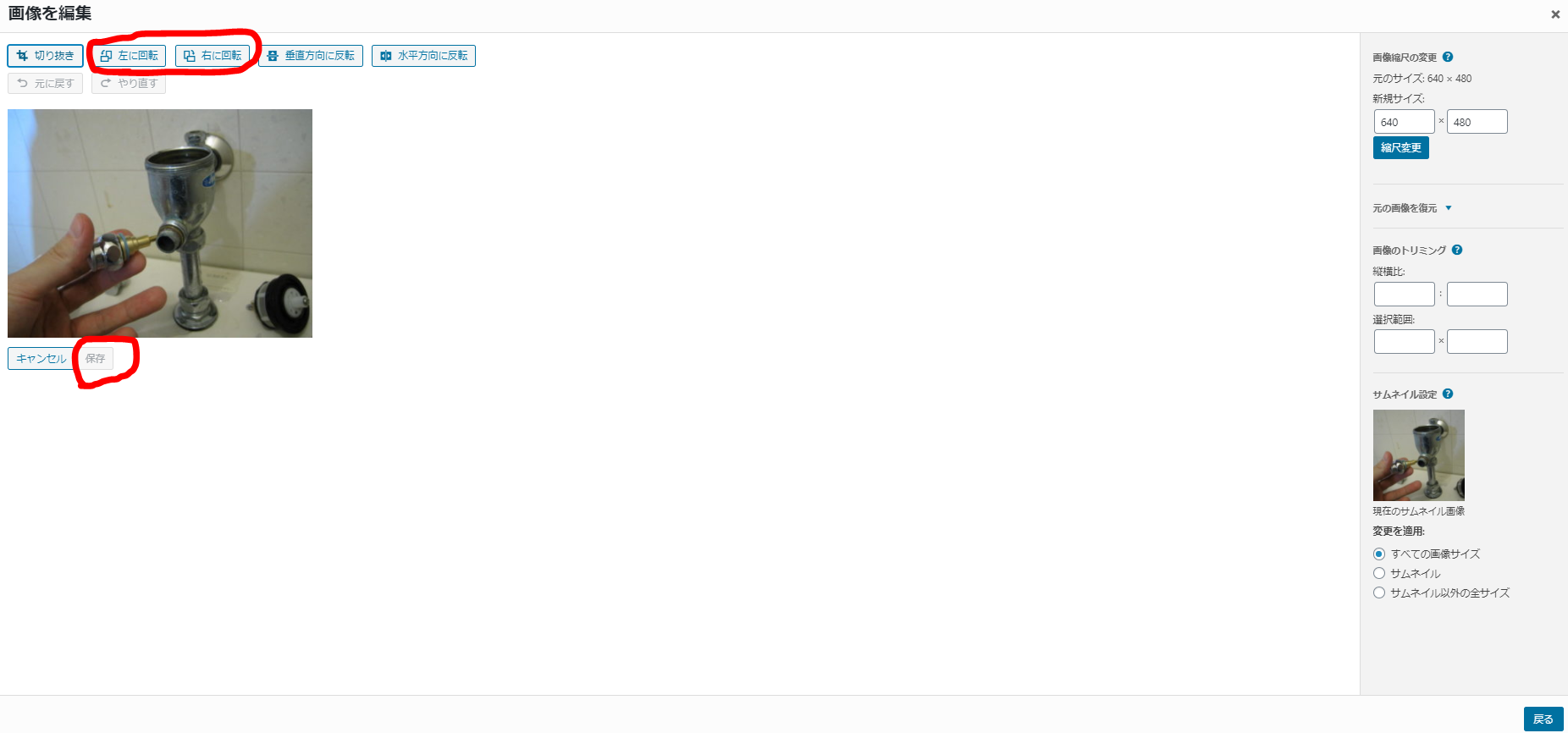The image size is (1568, 733).
Task: Click the キャンセル button
Action: pos(41,358)
